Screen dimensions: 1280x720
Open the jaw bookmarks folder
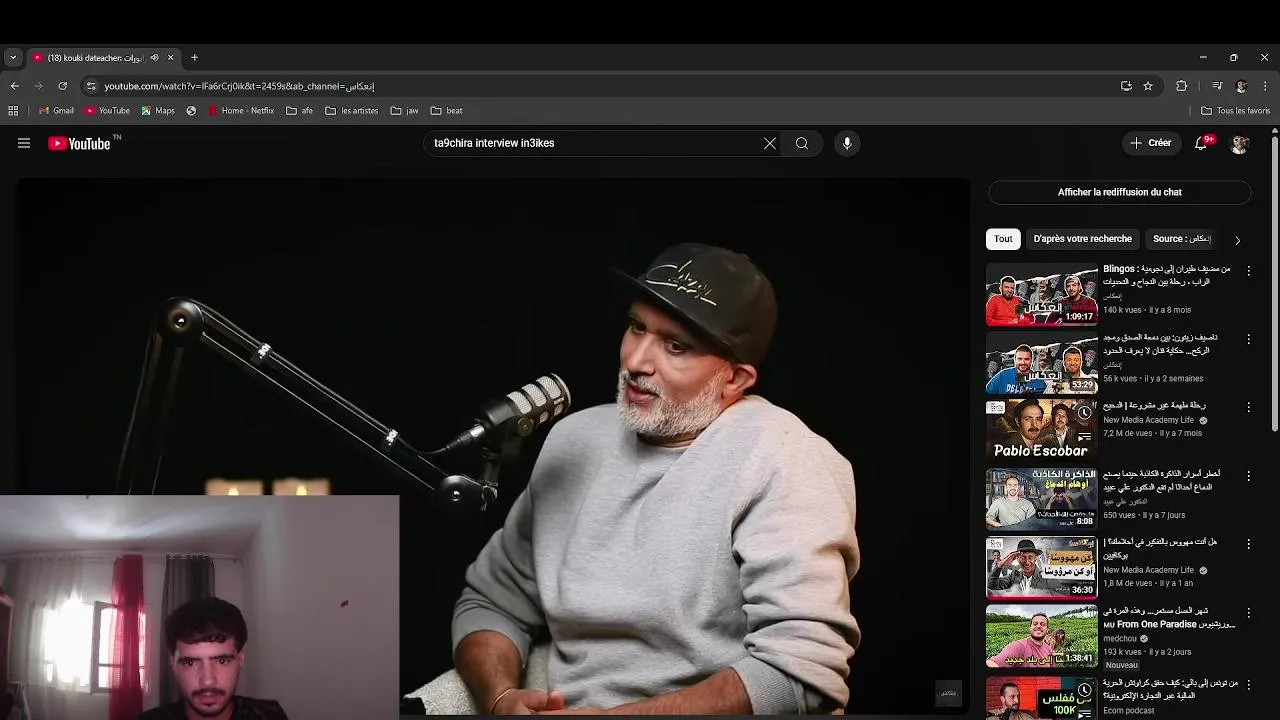[x=405, y=111]
